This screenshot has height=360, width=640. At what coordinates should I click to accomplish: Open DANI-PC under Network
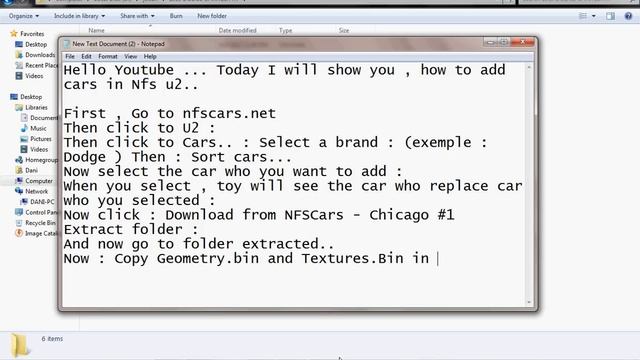pyautogui.click(x=42, y=202)
